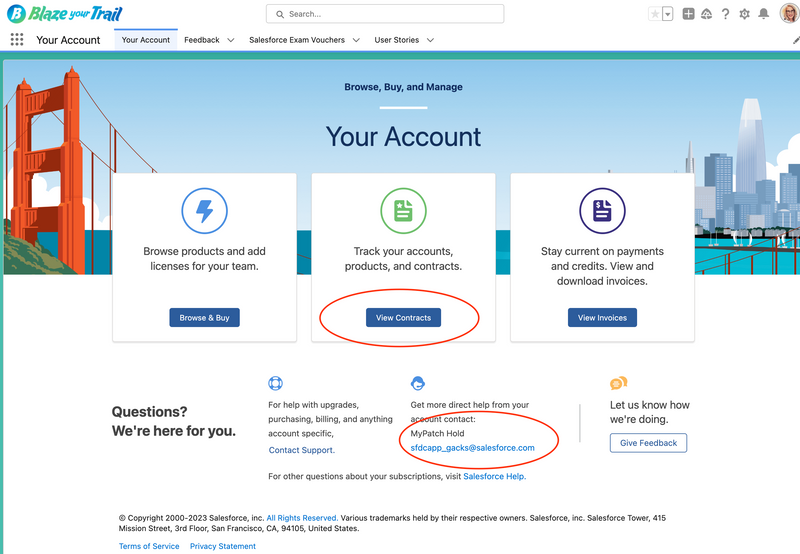
Task: Click the orange chat bubbles feedback icon
Action: (618, 383)
